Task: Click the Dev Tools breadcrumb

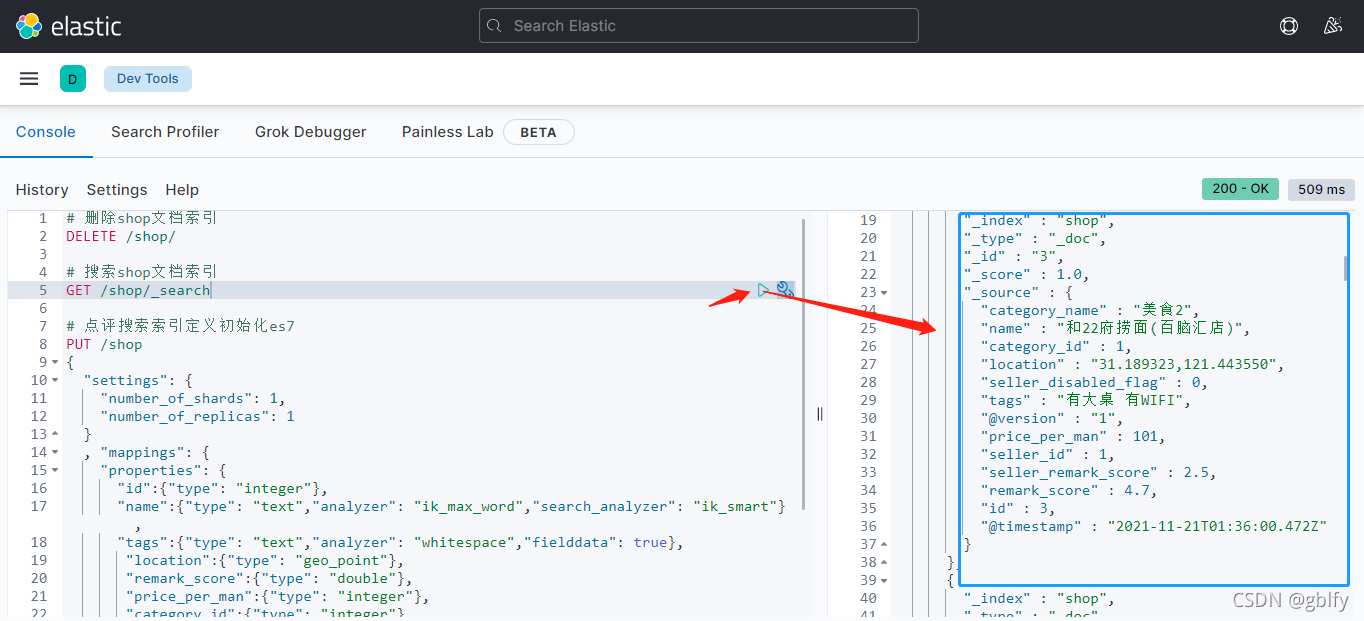Action: pyautogui.click(x=148, y=79)
